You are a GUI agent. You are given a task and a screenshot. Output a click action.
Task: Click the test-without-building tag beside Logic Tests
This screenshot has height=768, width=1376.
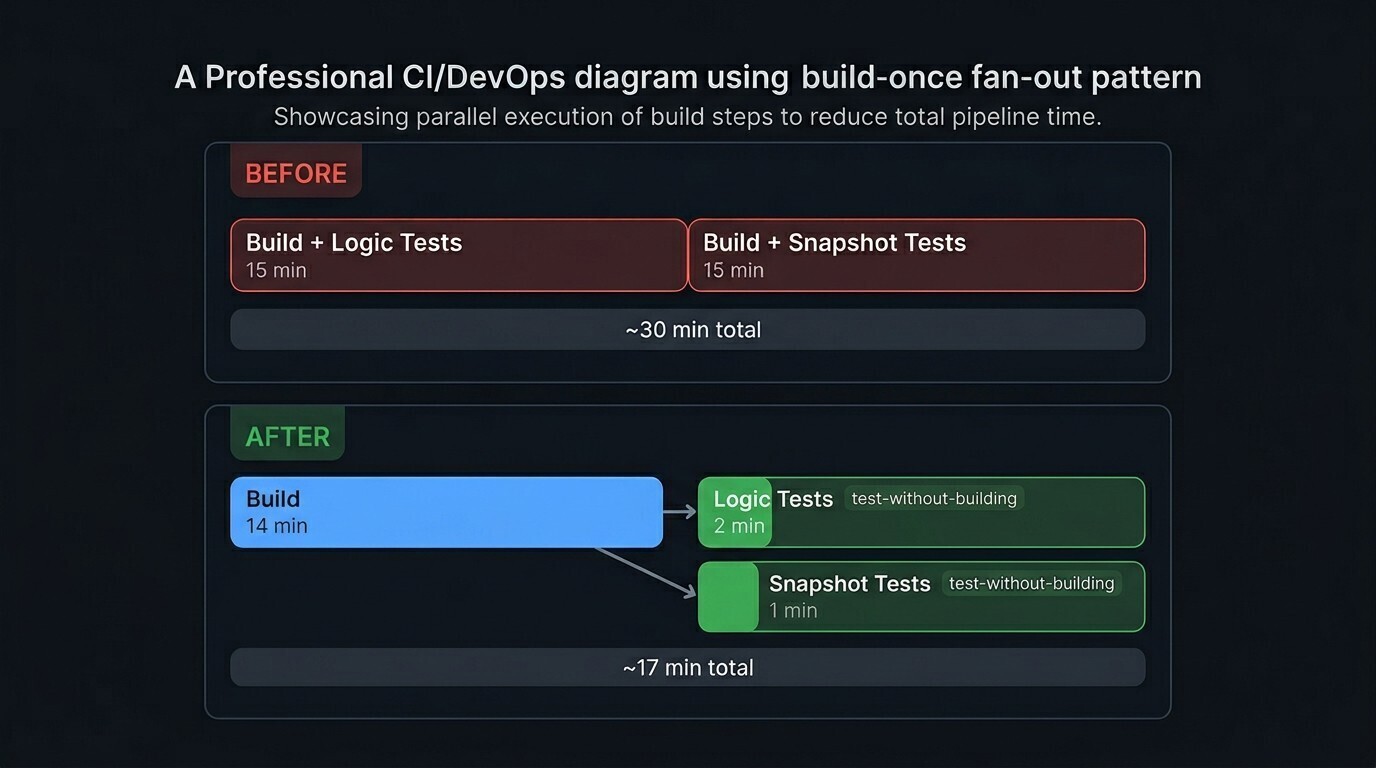(934, 498)
